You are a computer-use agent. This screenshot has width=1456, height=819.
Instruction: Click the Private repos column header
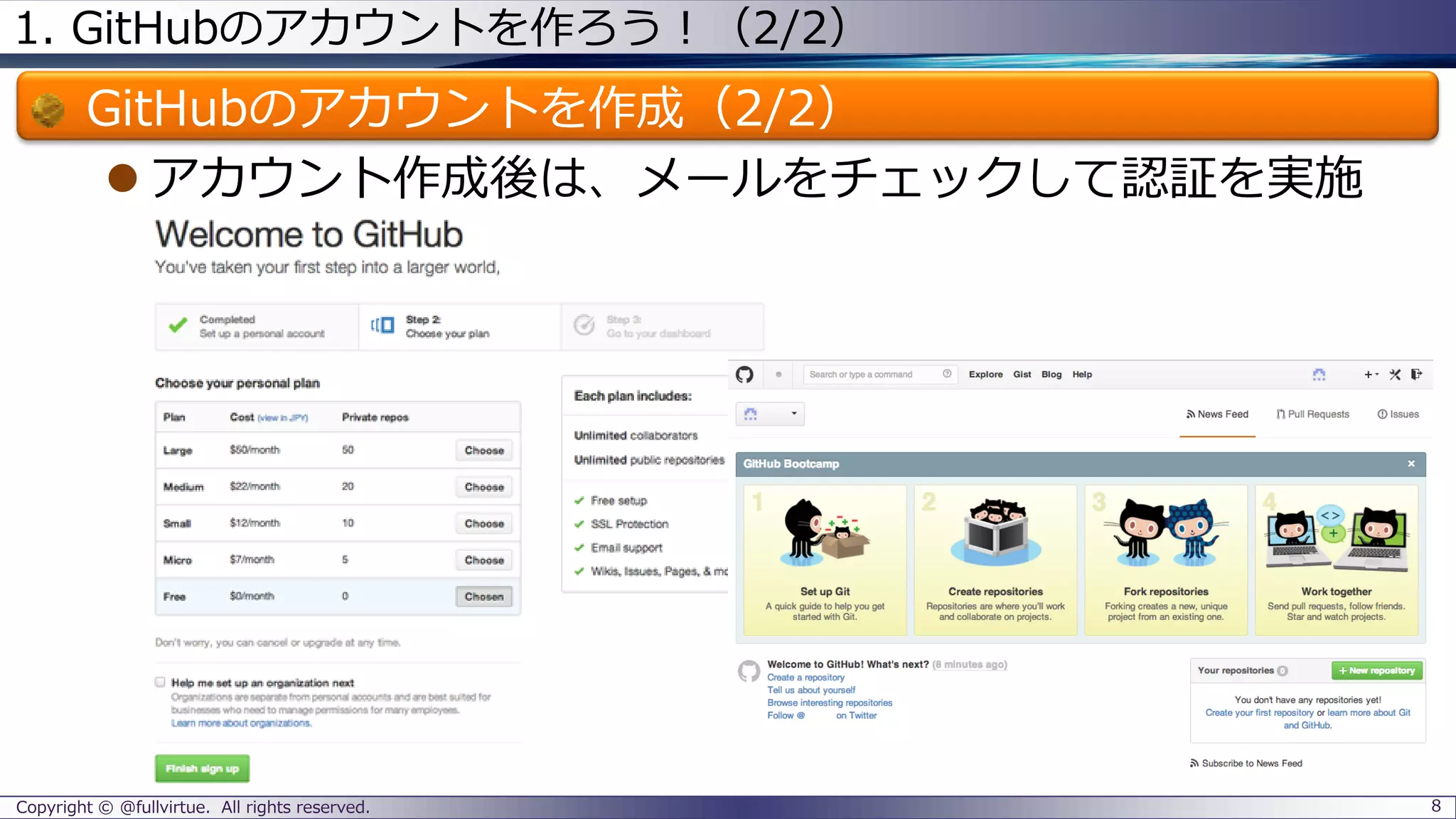(375, 417)
